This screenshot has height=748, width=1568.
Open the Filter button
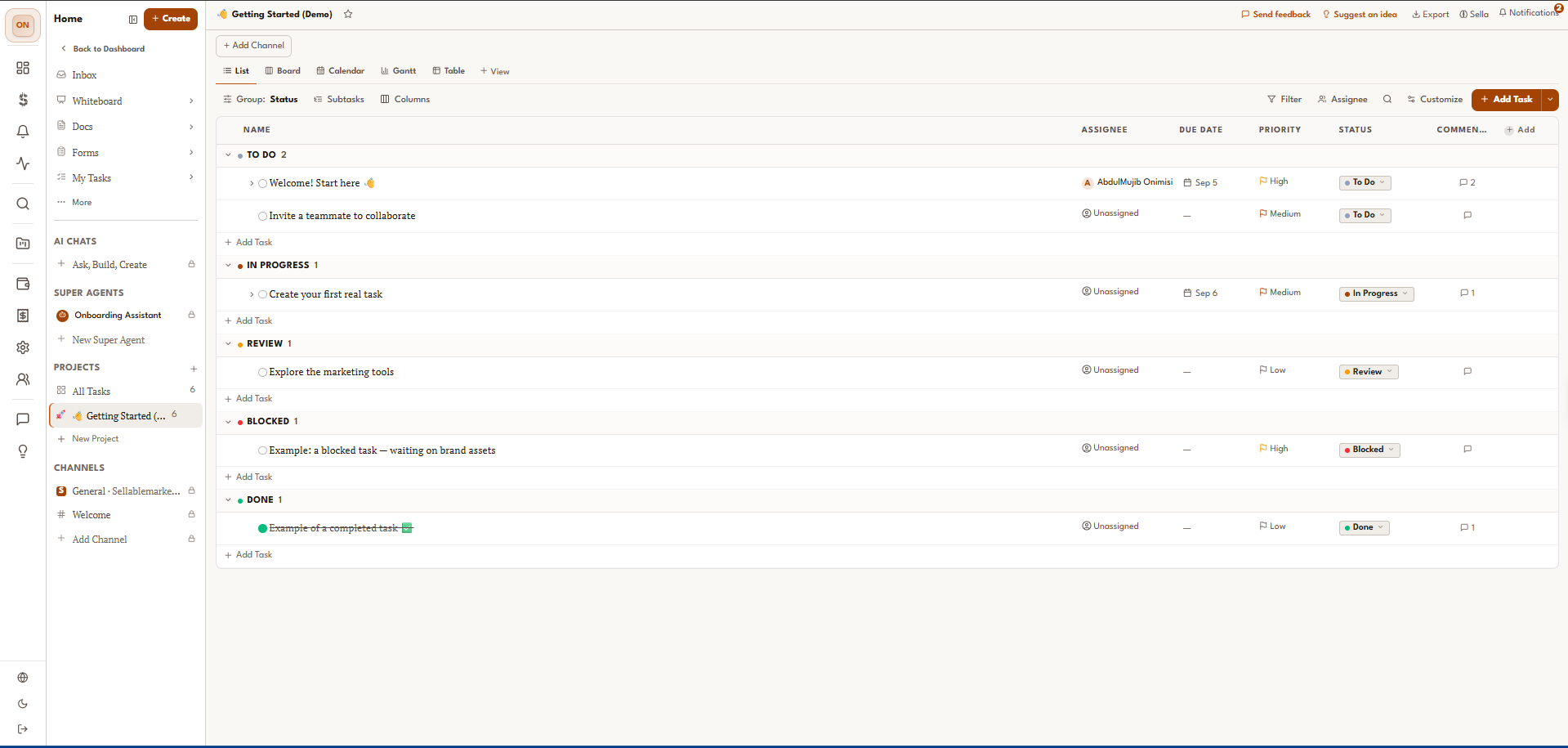pos(1284,99)
